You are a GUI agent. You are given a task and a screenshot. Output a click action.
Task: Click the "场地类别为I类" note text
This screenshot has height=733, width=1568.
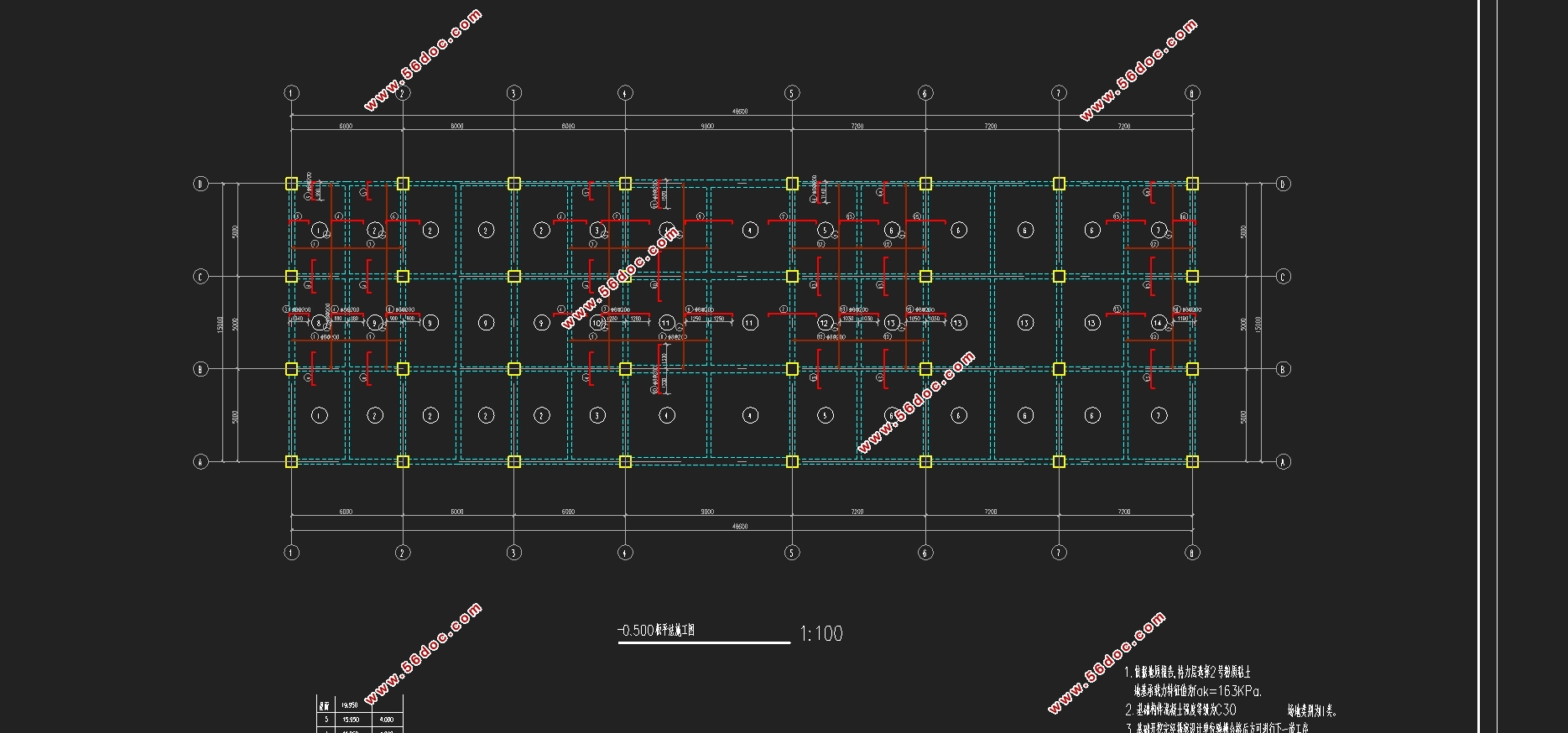tap(1312, 711)
